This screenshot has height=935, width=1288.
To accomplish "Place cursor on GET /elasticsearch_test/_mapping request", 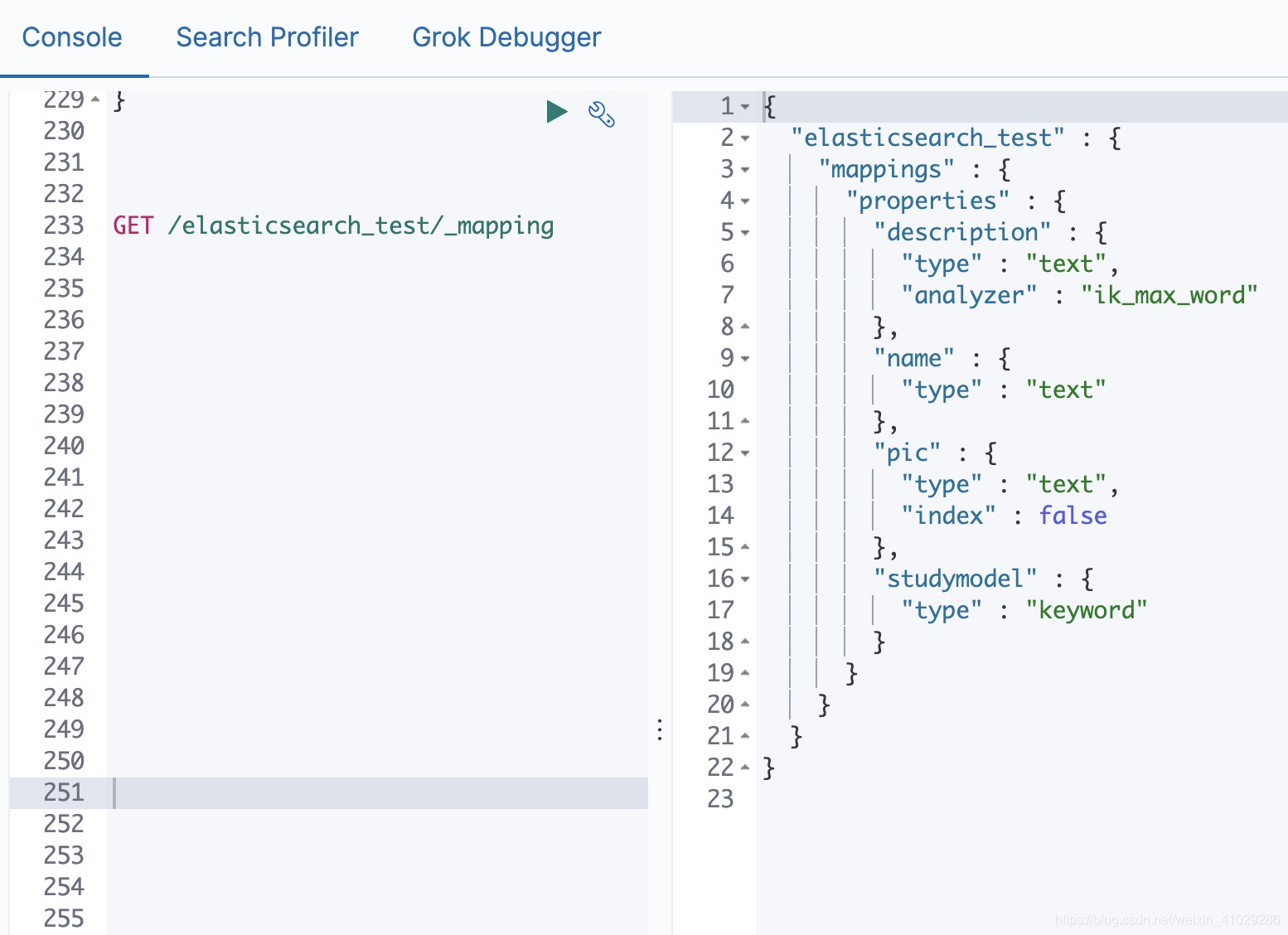I will point(333,225).
